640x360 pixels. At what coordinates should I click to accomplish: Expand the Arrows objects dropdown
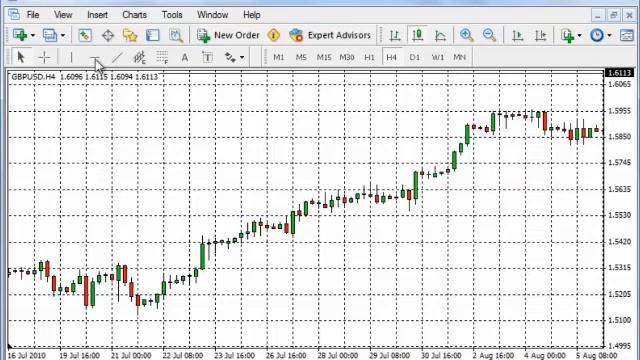click(x=242, y=57)
